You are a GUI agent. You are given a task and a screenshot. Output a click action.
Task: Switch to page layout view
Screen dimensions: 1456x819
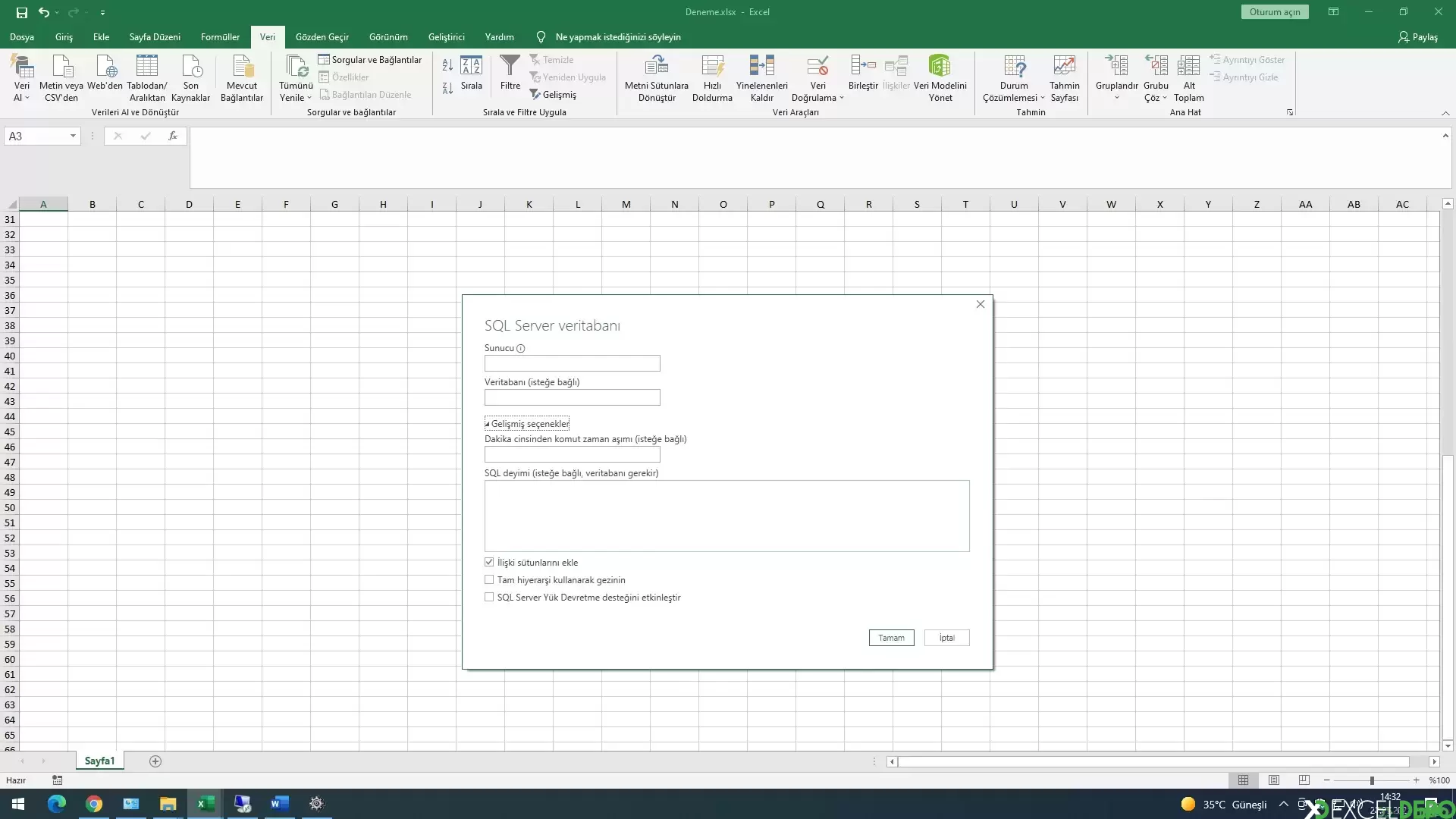[1274, 780]
